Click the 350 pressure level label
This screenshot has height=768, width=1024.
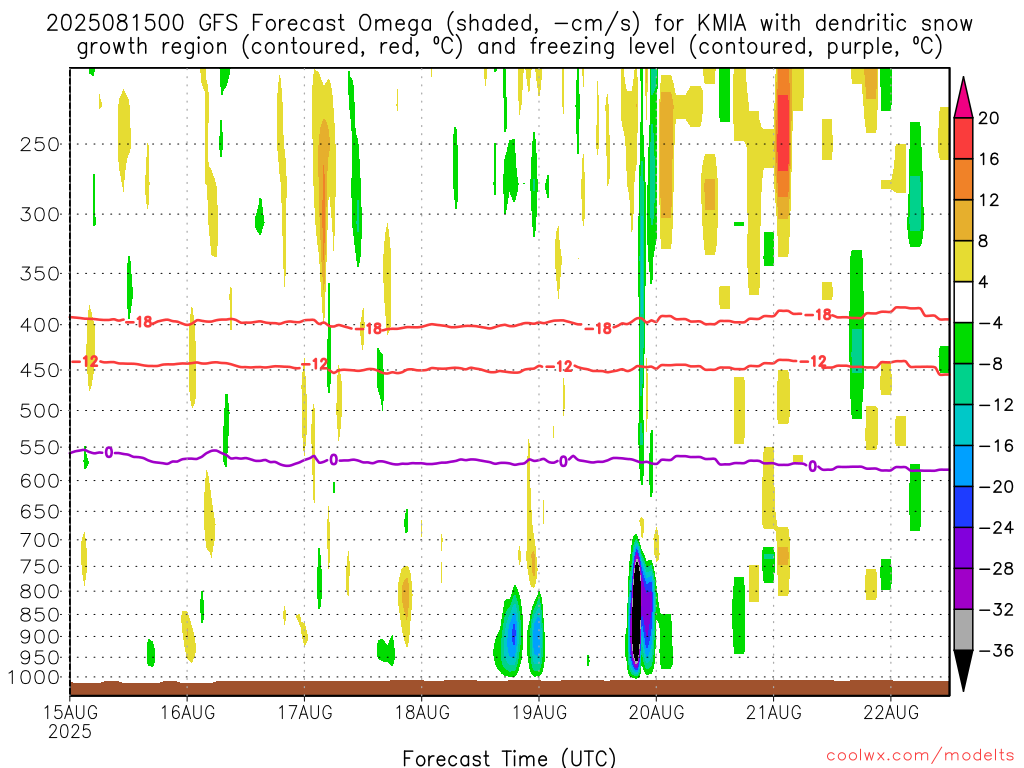40,274
